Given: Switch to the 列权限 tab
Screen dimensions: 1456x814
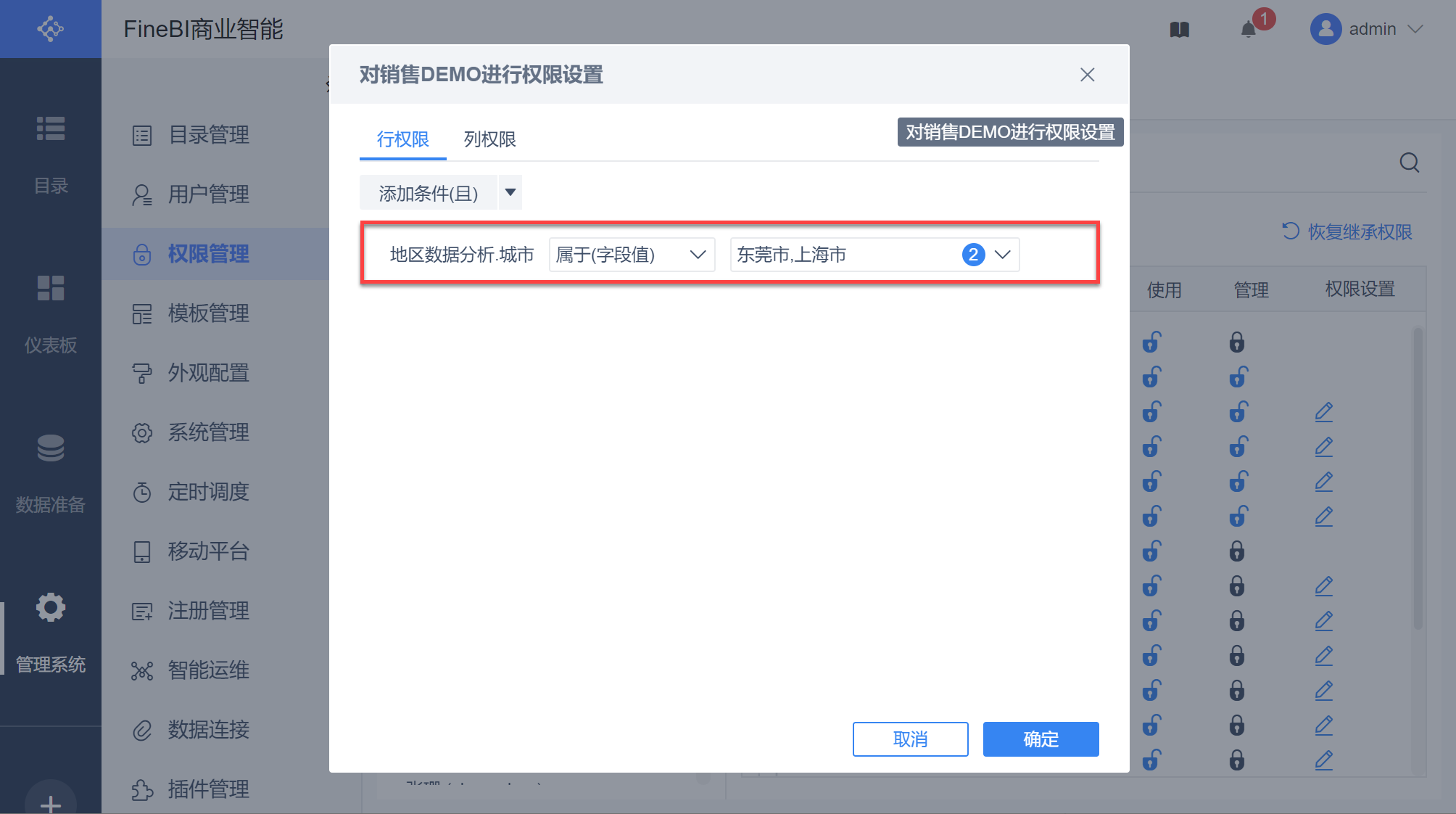Looking at the screenshot, I should tap(490, 139).
